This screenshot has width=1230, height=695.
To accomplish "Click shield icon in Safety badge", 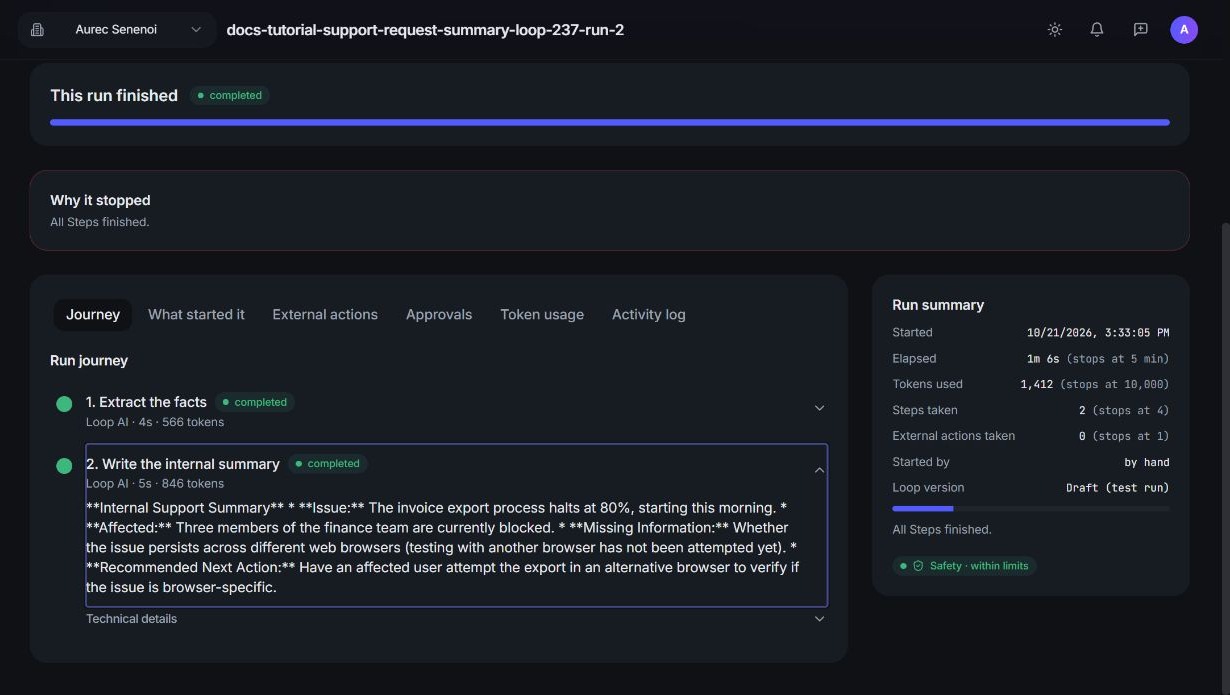I will [918, 566].
